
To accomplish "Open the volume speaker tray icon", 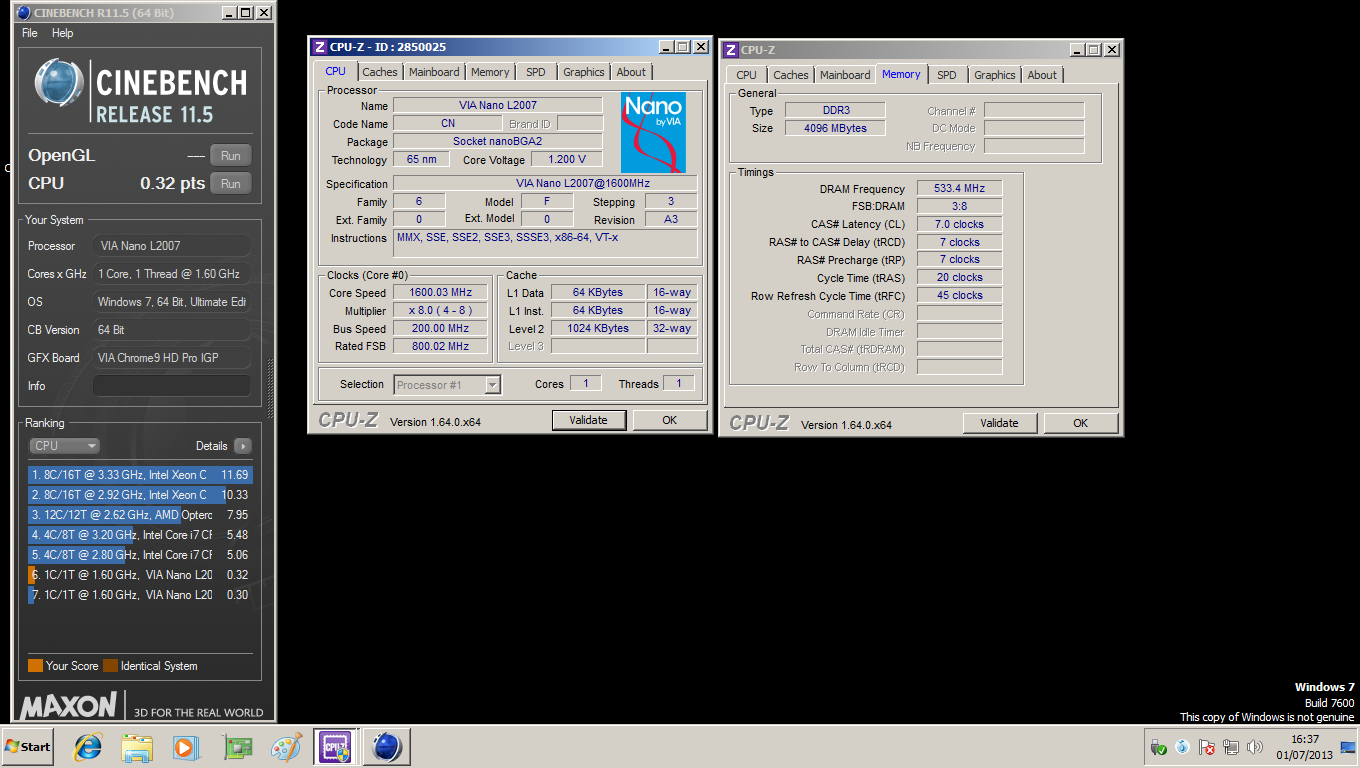I will coord(1255,747).
